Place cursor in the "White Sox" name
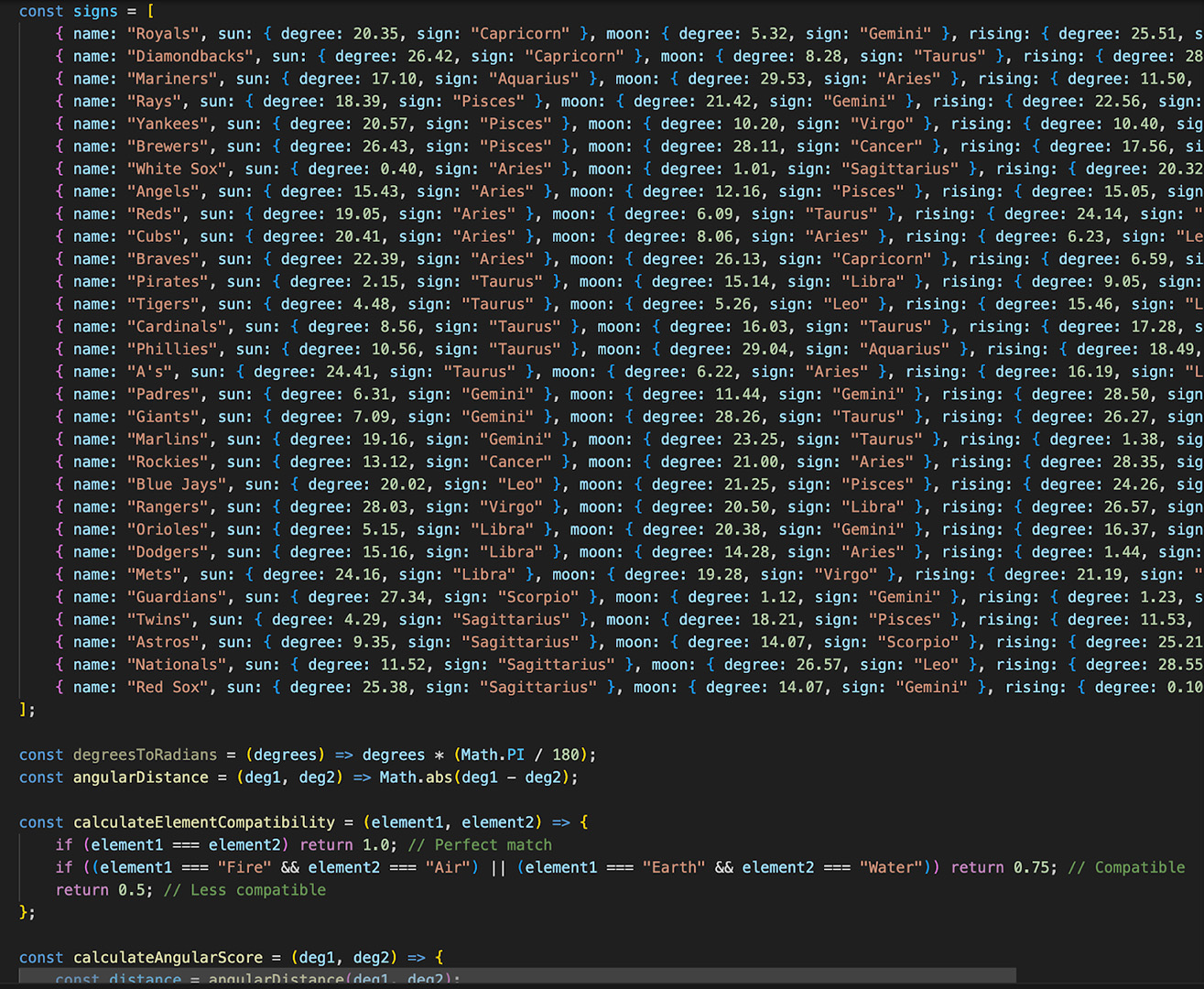This screenshot has height=989, width=1204. click(178, 168)
